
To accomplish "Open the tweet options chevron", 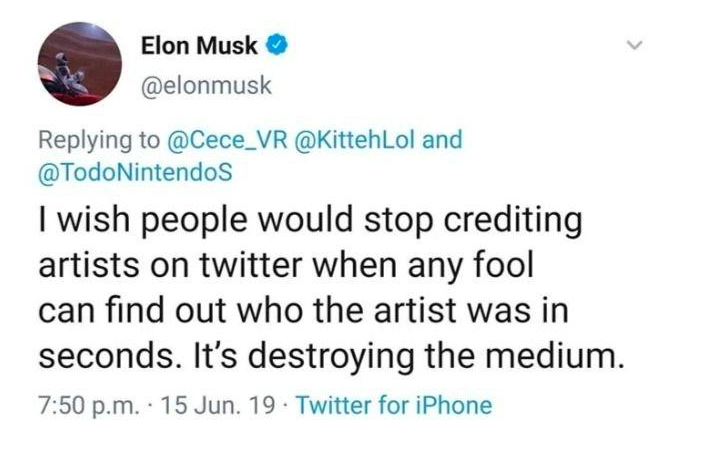I will (632, 46).
